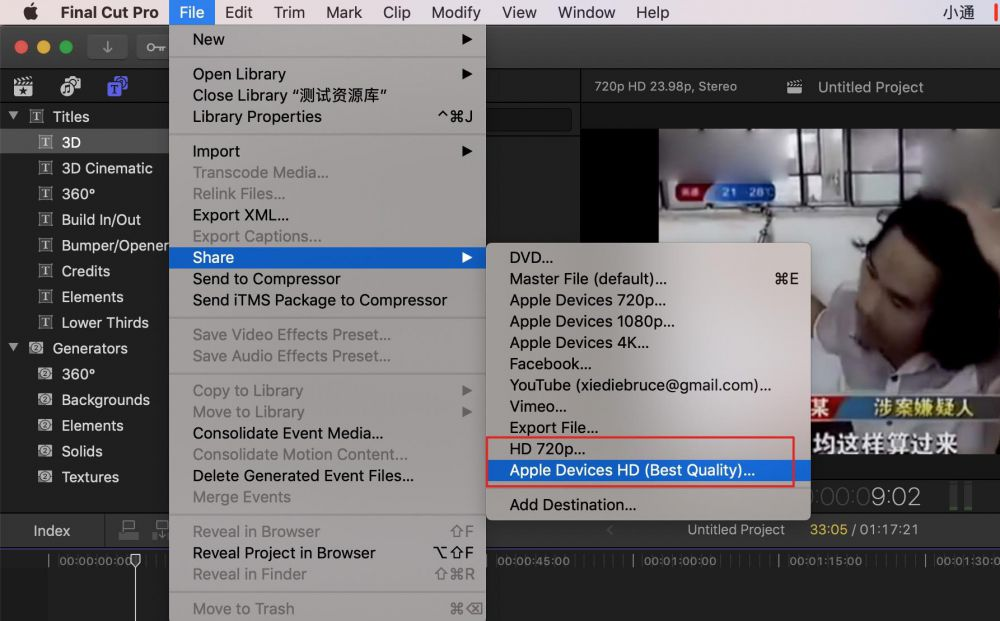Choose Send iTMS Package to Compressor
1000x621 pixels.
[327, 300]
